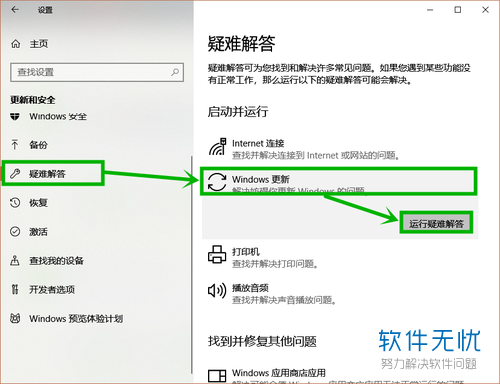
Task: Maximize the Settings window
Action: click(x=458, y=10)
